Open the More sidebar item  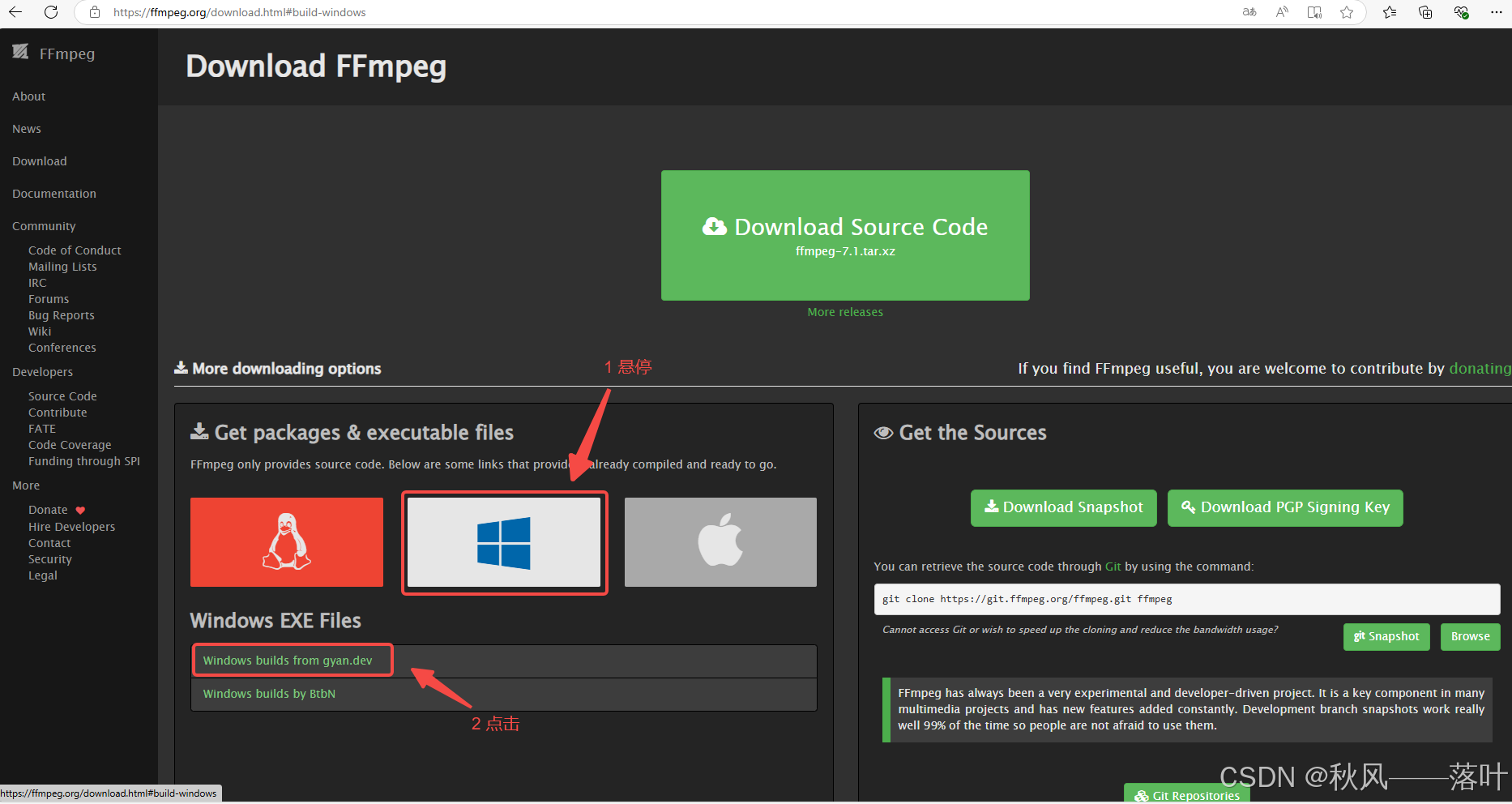26,485
